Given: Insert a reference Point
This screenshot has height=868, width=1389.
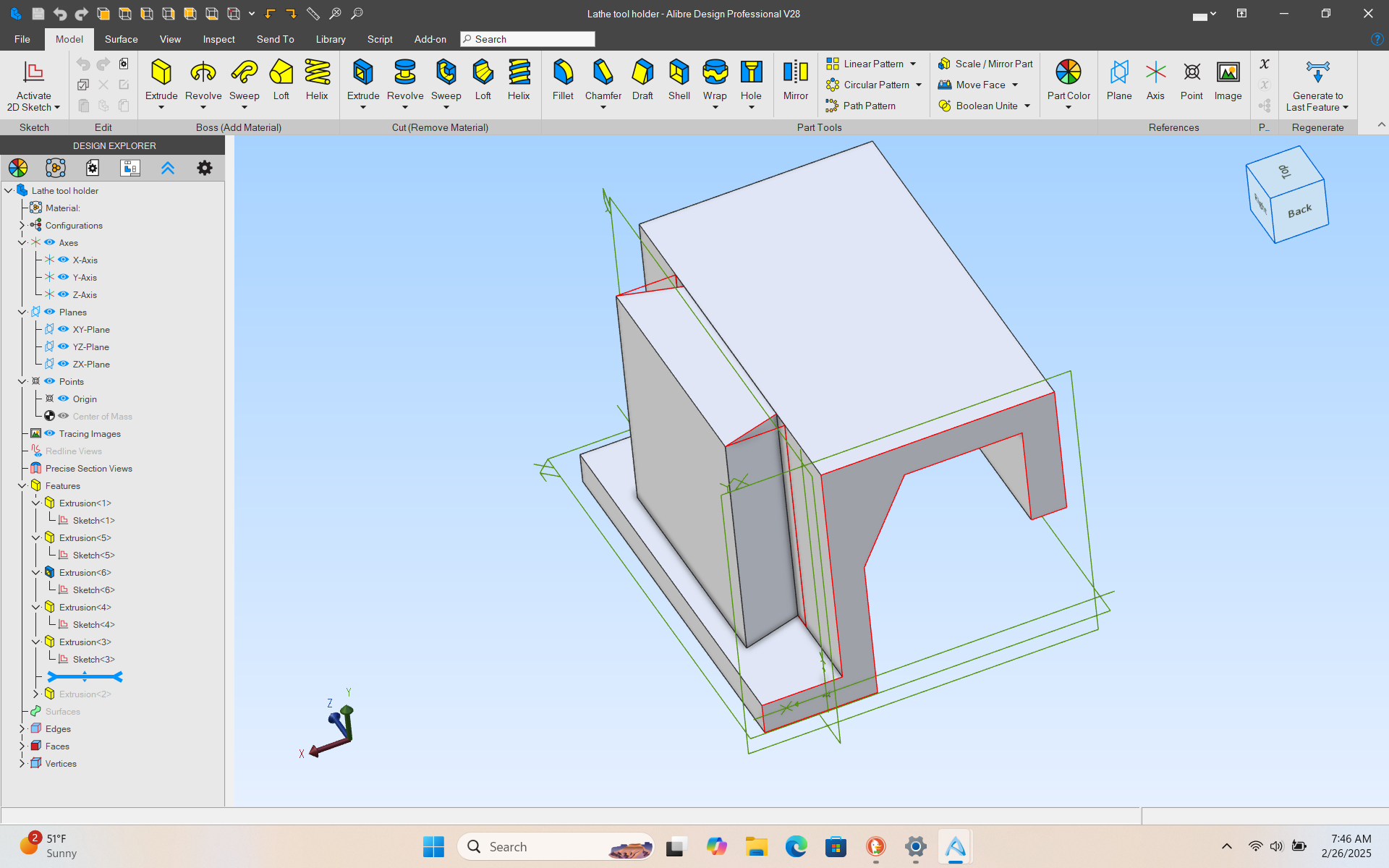Looking at the screenshot, I should point(1192,80).
